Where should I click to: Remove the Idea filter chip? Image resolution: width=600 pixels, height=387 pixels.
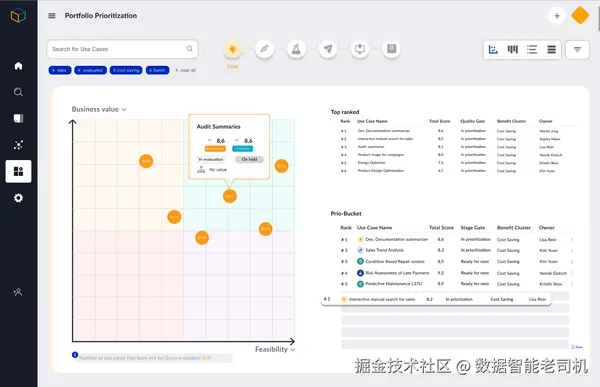pyautogui.click(x=60, y=70)
